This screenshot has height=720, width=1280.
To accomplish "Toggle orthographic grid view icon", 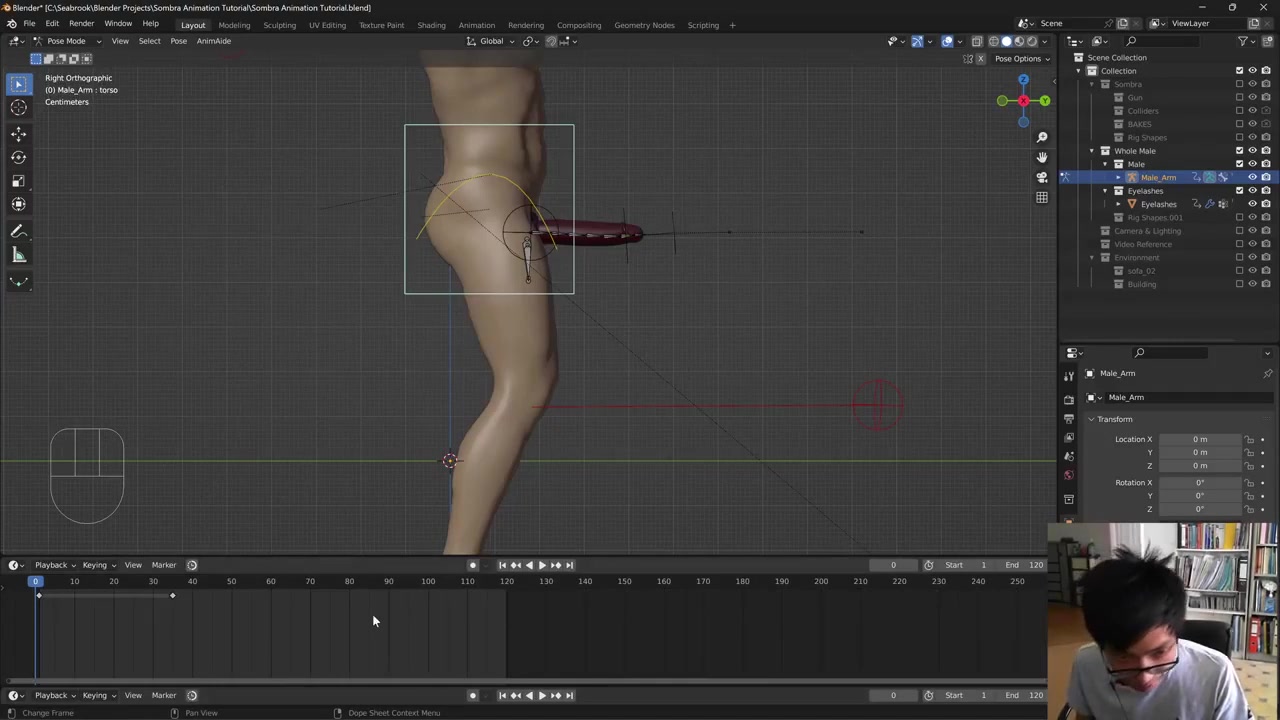I will [x=1041, y=197].
